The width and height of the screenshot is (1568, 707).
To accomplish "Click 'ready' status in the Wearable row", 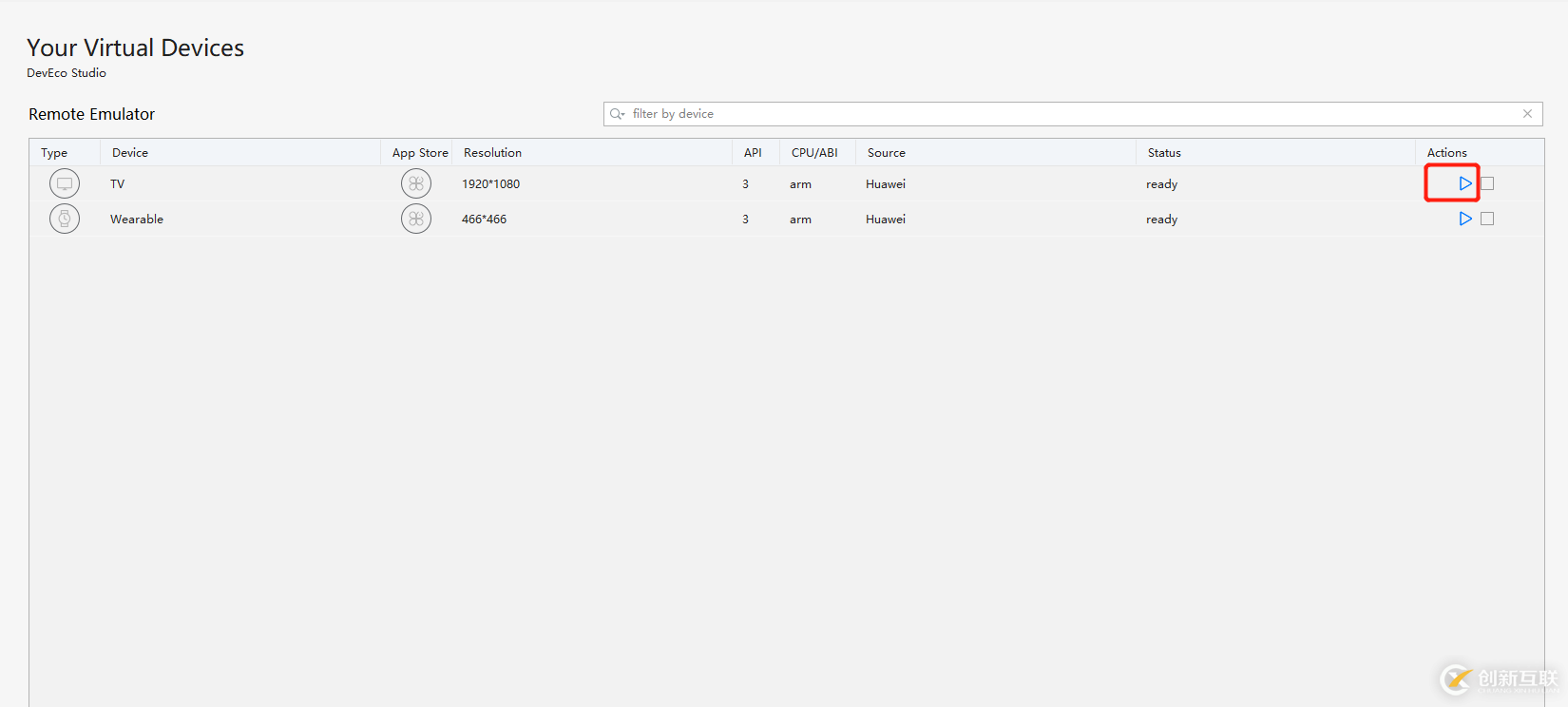I will pos(1162,220).
